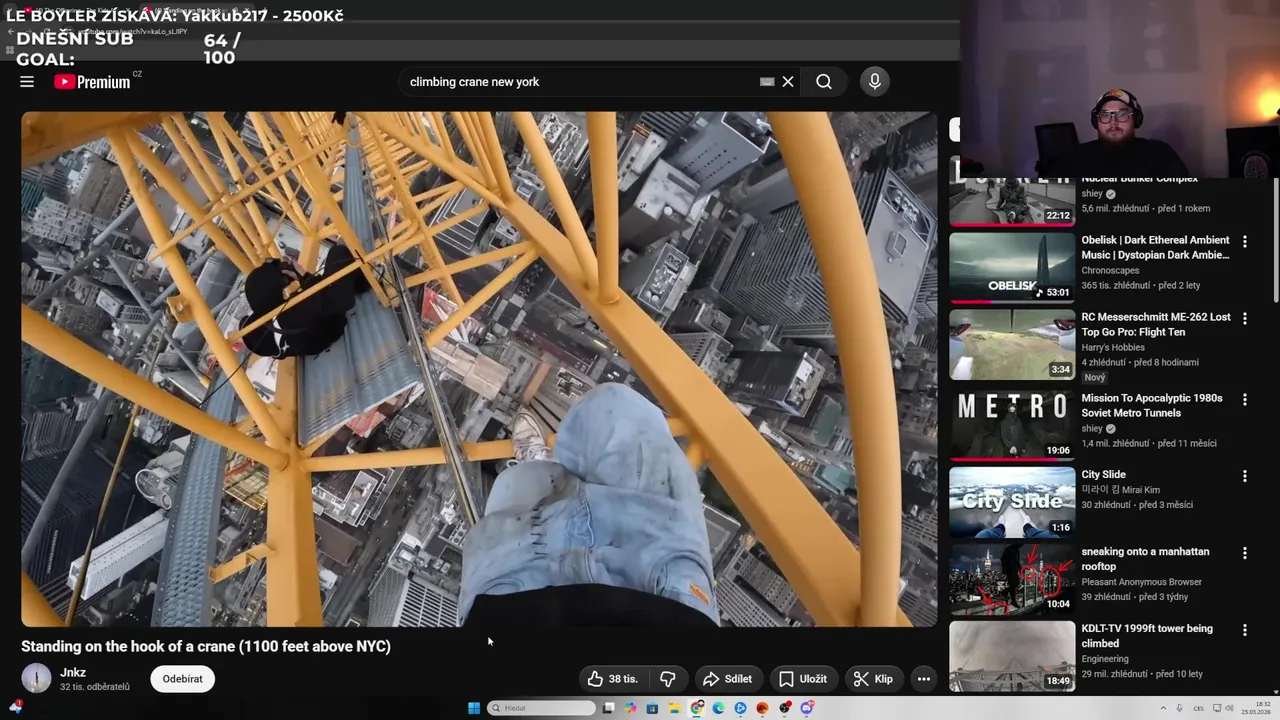The image size is (1280, 720).
Task: Like the video (38 tis.)
Action: [x=613, y=679]
